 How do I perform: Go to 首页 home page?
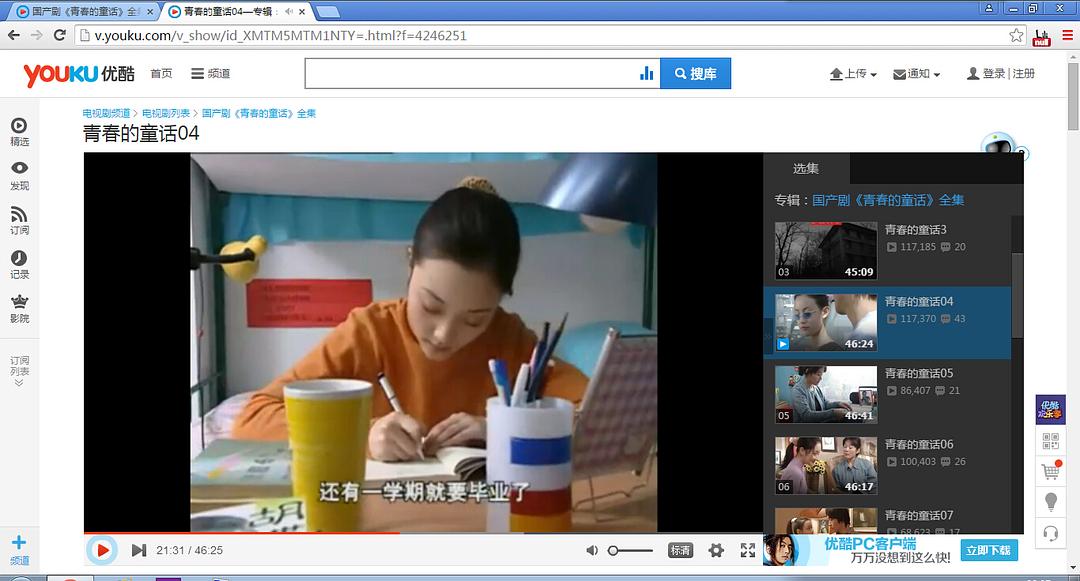[161, 74]
